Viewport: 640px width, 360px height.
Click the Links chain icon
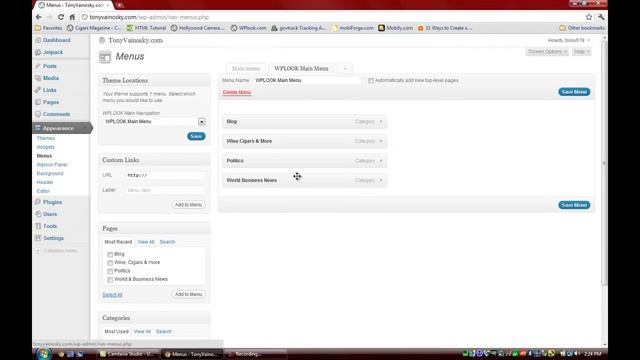(x=38, y=90)
